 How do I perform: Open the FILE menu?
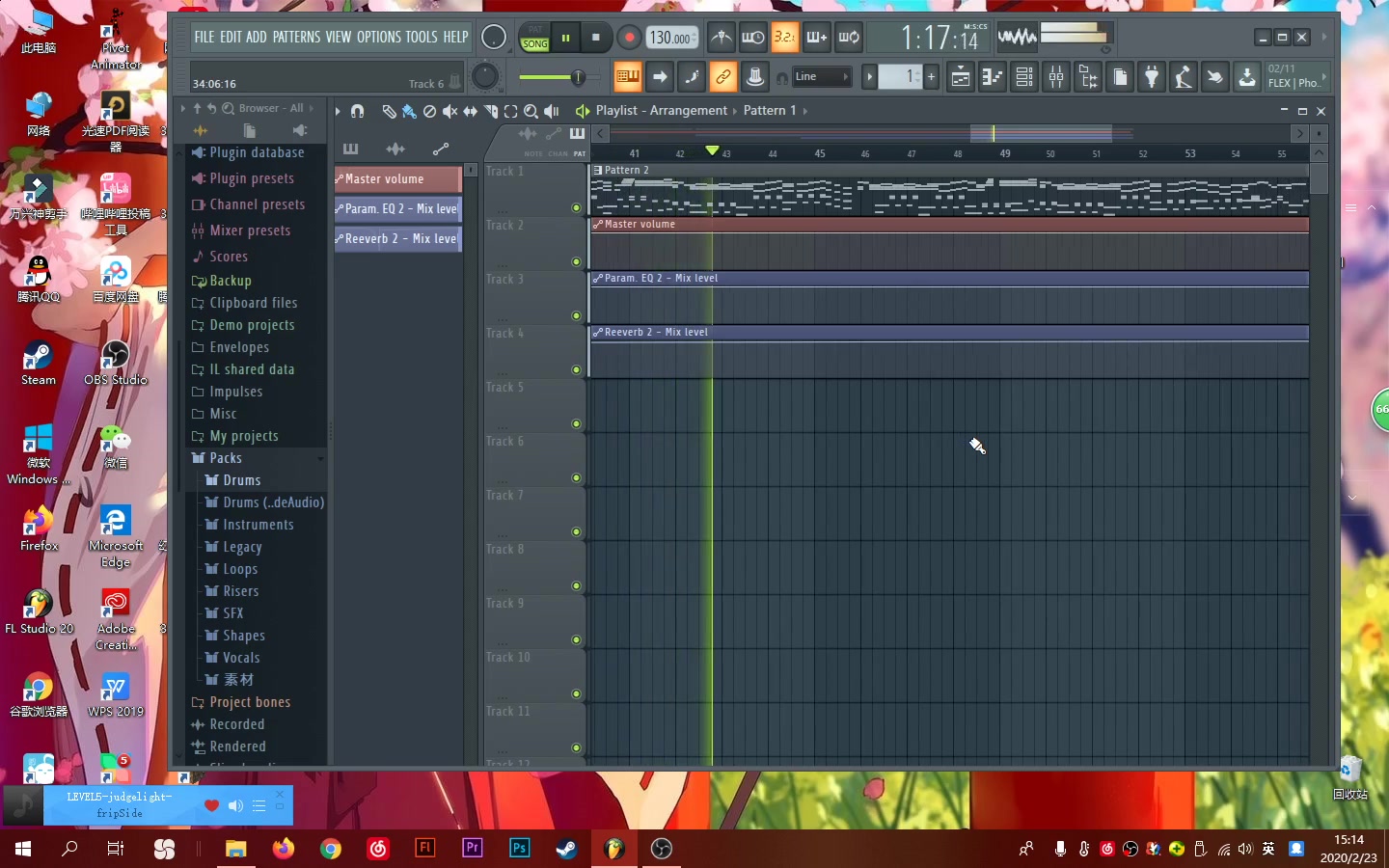pyautogui.click(x=204, y=38)
